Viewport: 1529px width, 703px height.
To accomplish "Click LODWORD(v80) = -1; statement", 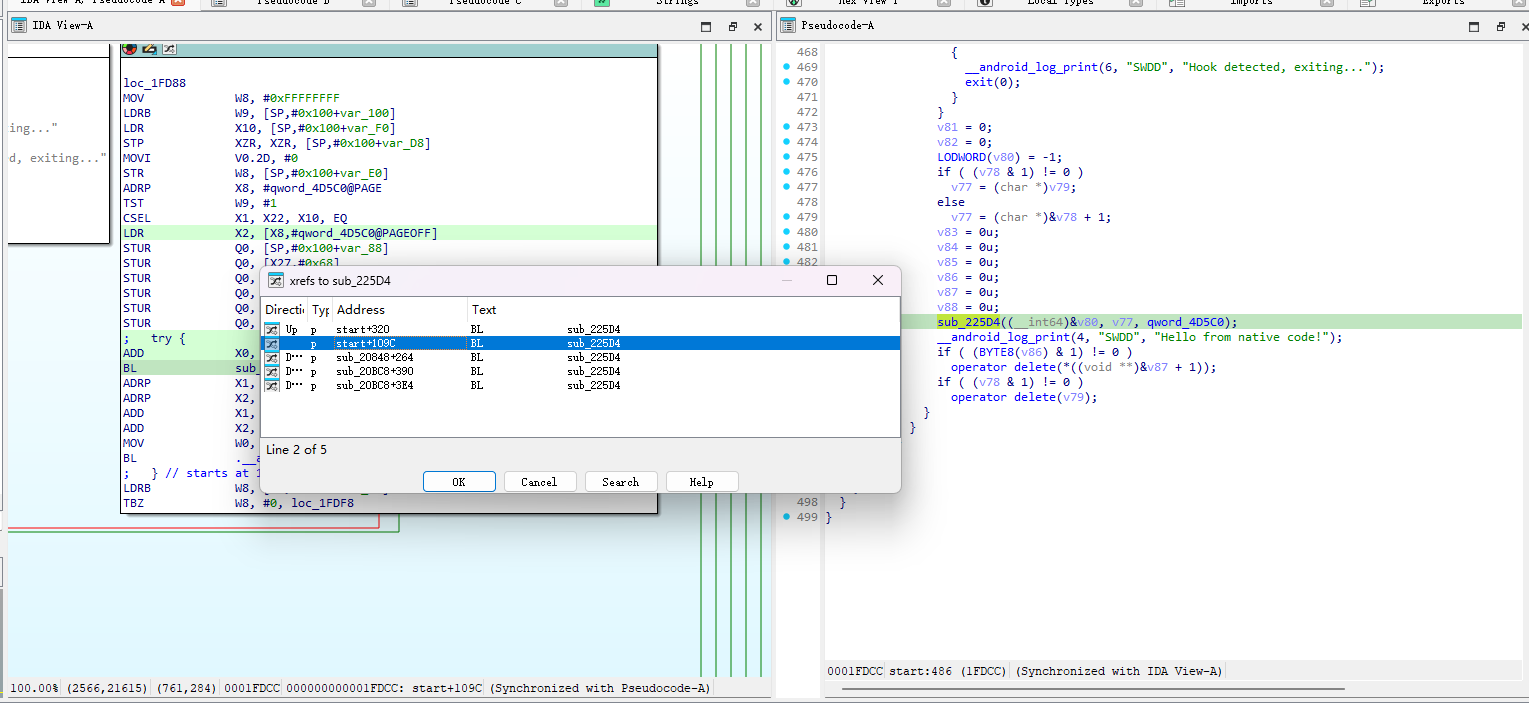I will tap(999, 157).
